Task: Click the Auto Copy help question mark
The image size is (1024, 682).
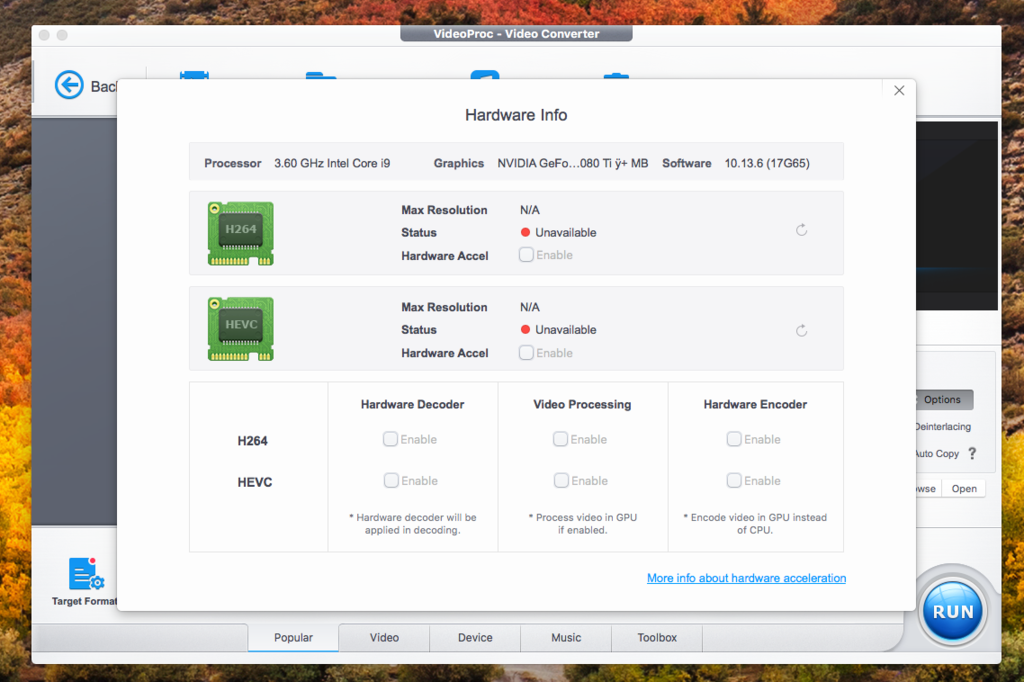Action: pyautogui.click(x=971, y=453)
